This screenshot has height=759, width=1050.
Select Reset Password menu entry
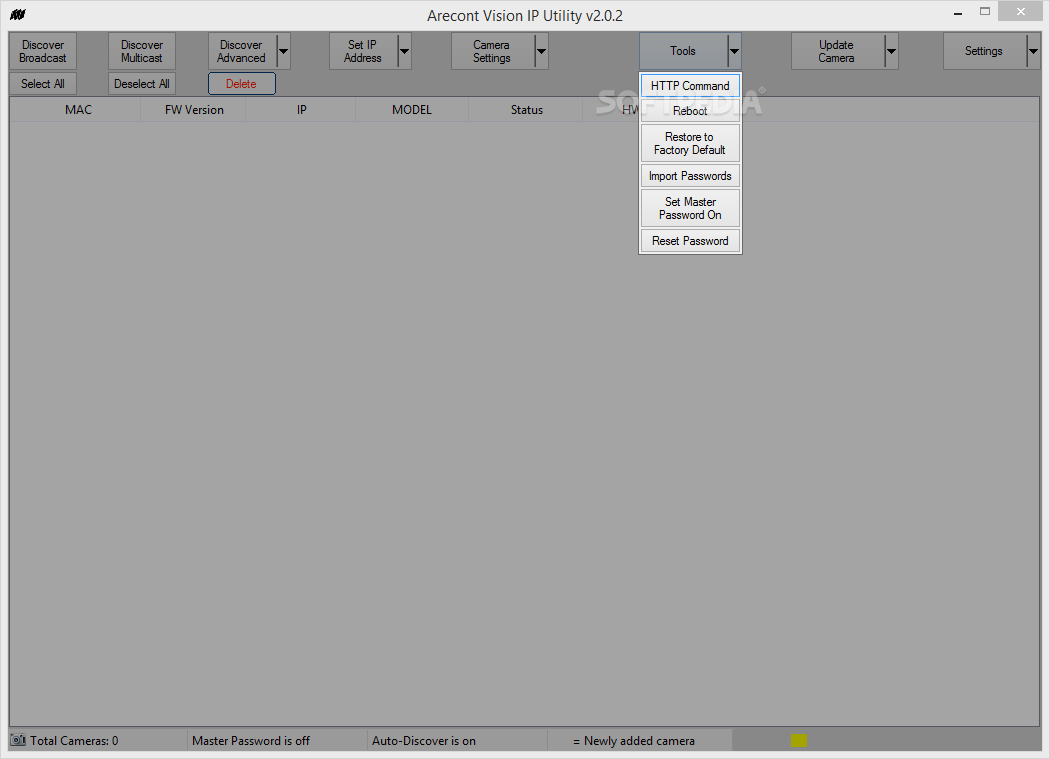(x=690, y=241)
